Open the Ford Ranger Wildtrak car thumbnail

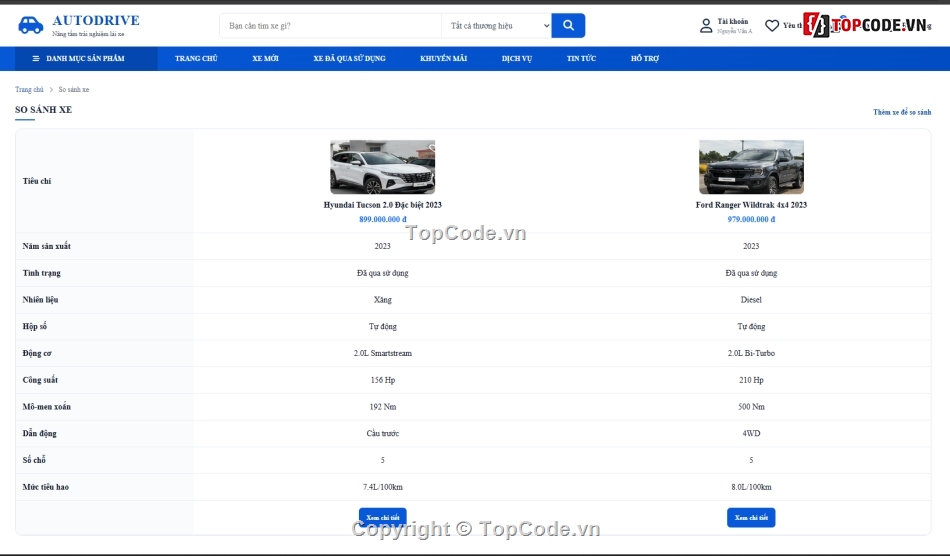point(751,167)
